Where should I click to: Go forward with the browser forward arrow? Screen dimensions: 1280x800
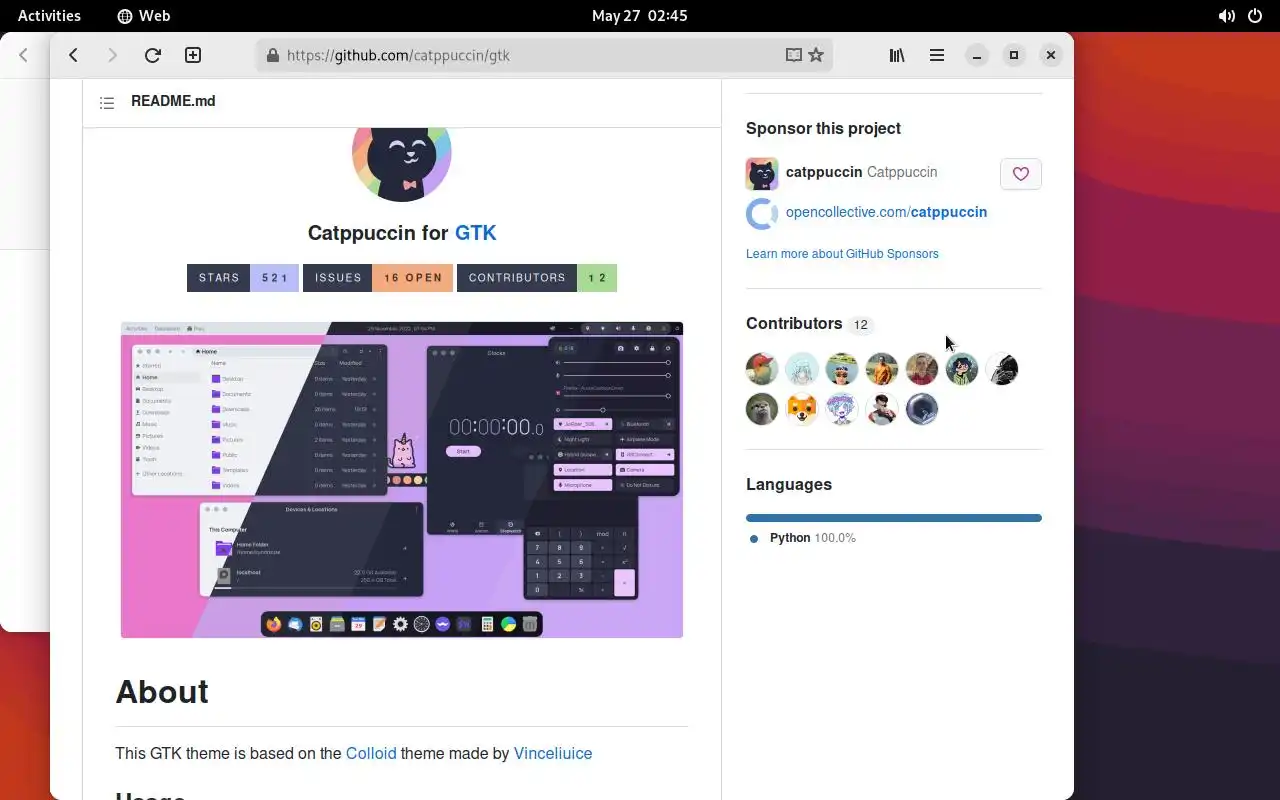pyautogui.click(x=113, y=56)
